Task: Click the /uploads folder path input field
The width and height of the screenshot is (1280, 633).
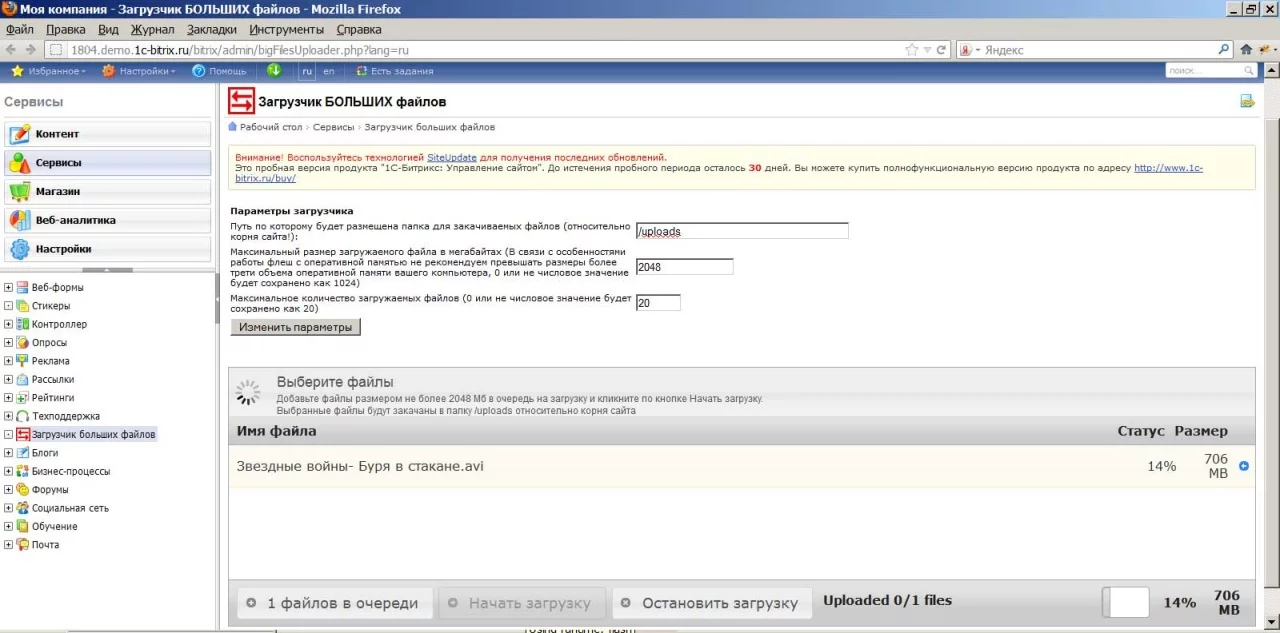Action: click(741, 231)
